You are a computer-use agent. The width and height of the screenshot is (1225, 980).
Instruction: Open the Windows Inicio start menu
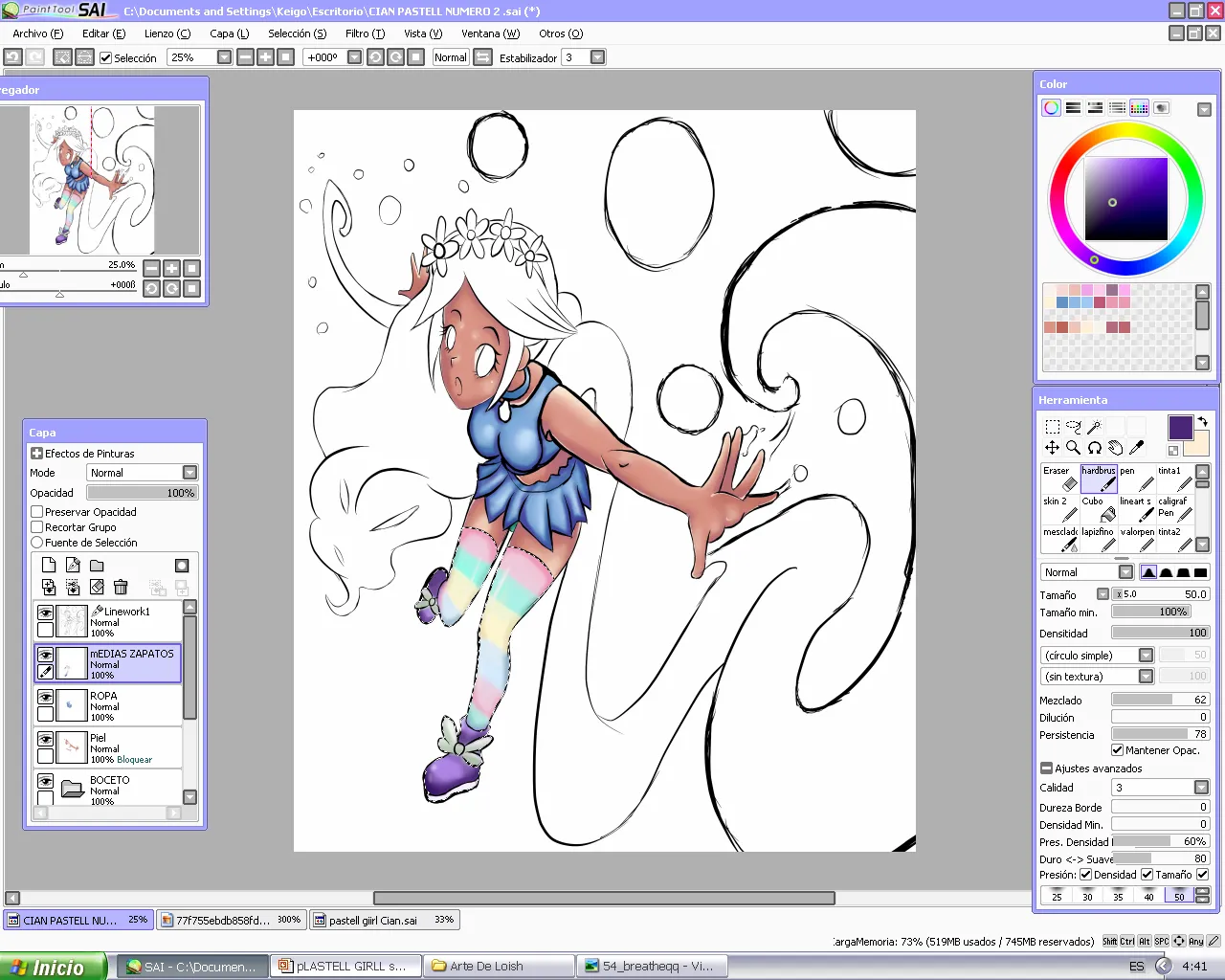[x=53, y=967]
